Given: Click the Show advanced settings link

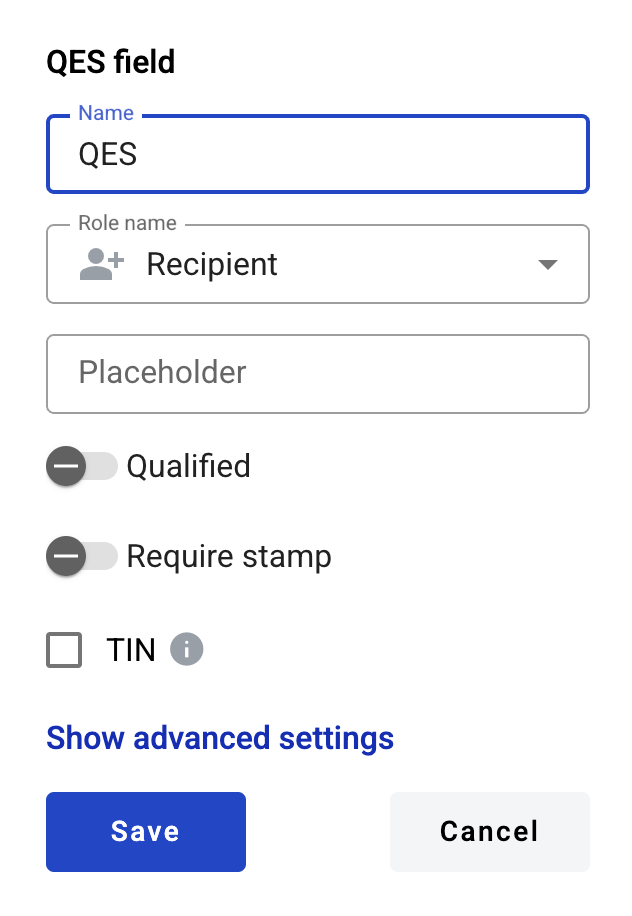Looking at the screenshot, I should tap(219, 738).
